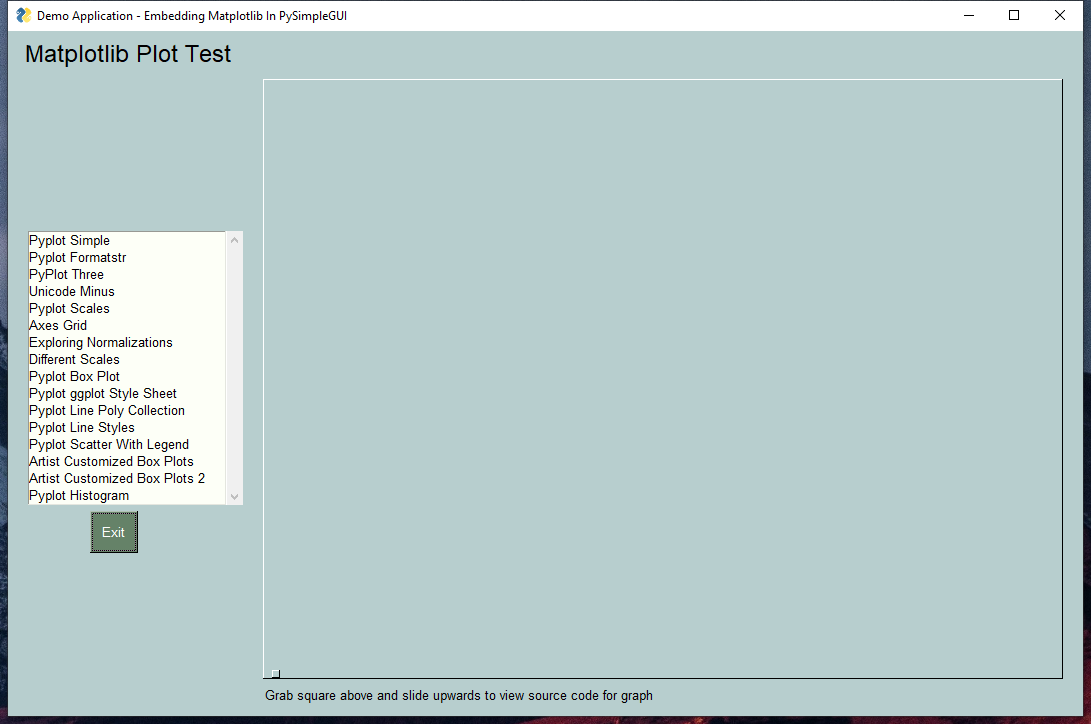Viewport: 1091px width, 724px height.
Task: Select Pyplot Histogram at list bottom
Action: 79,496
